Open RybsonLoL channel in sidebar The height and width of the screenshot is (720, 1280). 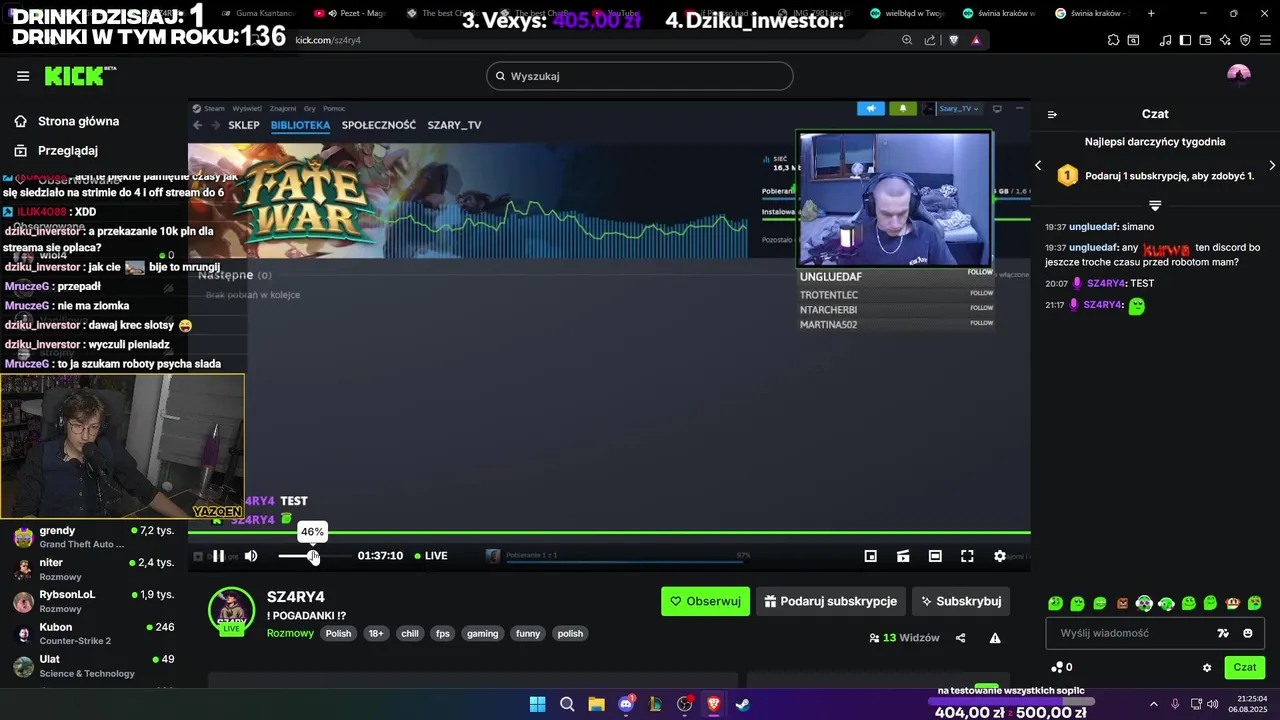click(x=94, y=601)
